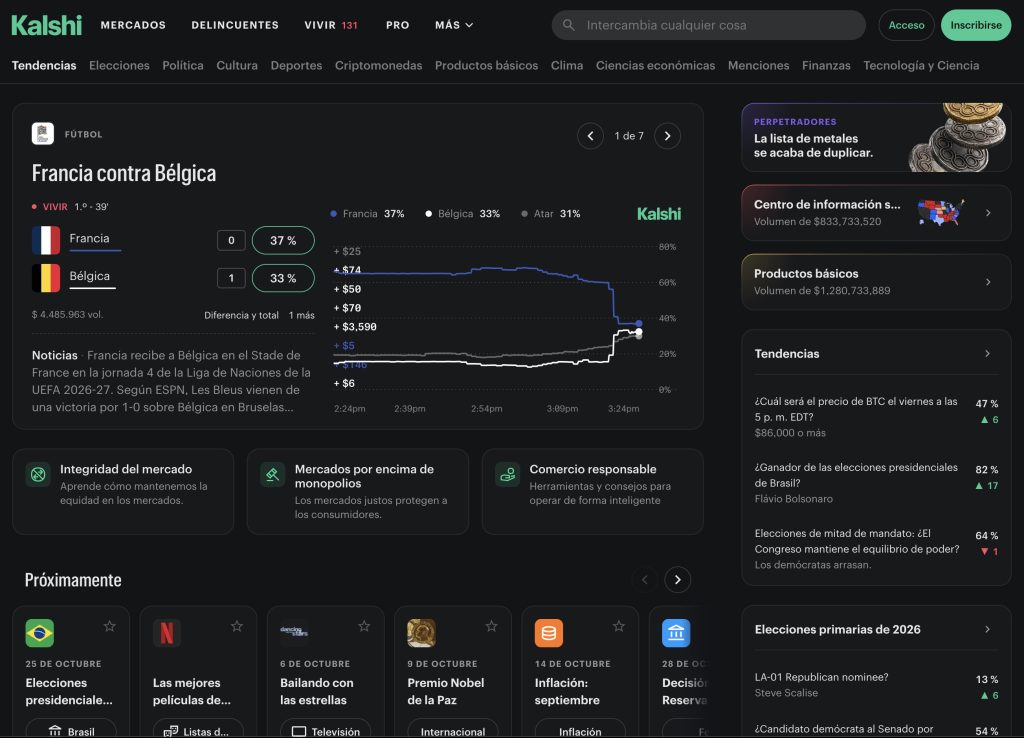Buy Bélgica at 33 %
Screen dimensions: 1024x738
pos(283,278)
